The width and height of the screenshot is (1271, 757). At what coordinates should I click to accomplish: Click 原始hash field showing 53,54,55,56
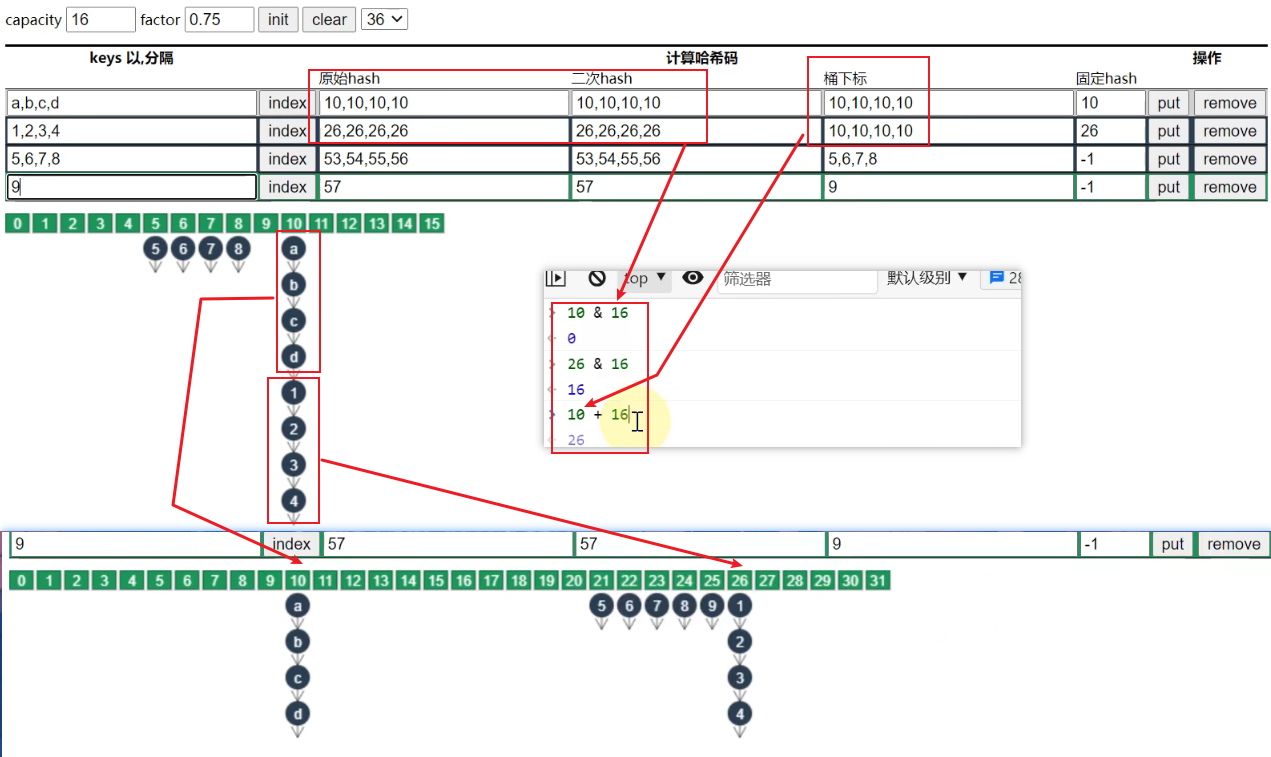click(444, 159)
